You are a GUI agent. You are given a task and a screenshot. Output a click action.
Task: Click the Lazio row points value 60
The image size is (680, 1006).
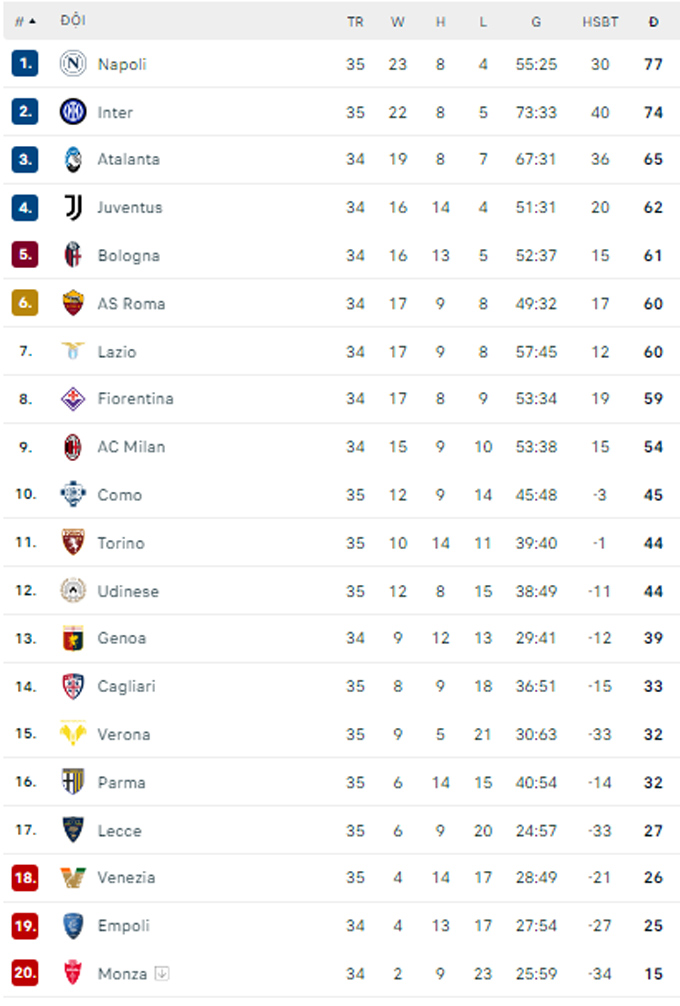pyautogui.click(x=653, y=352)
